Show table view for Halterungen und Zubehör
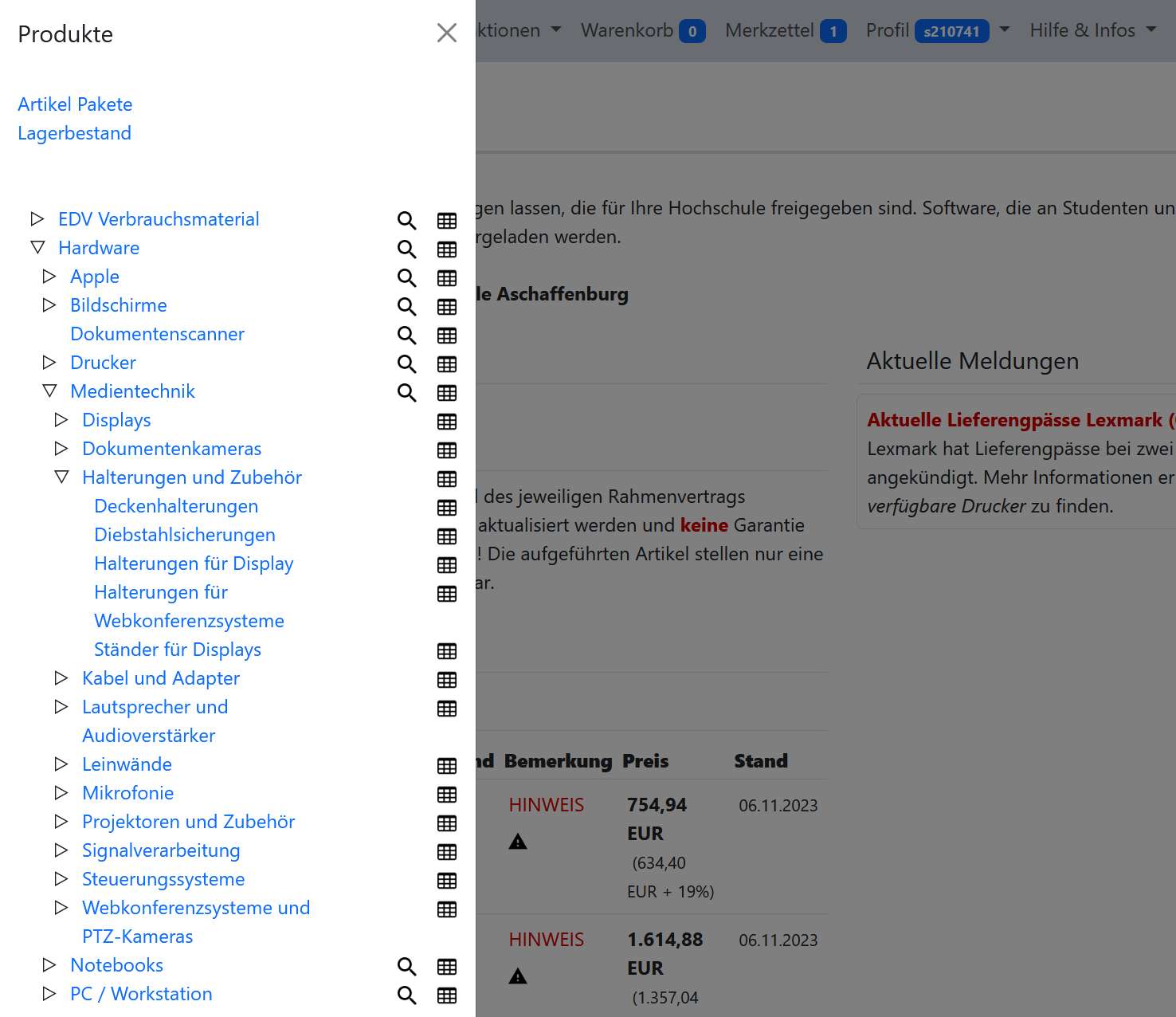This screenshot has height=1017, width=1176. 447,479
